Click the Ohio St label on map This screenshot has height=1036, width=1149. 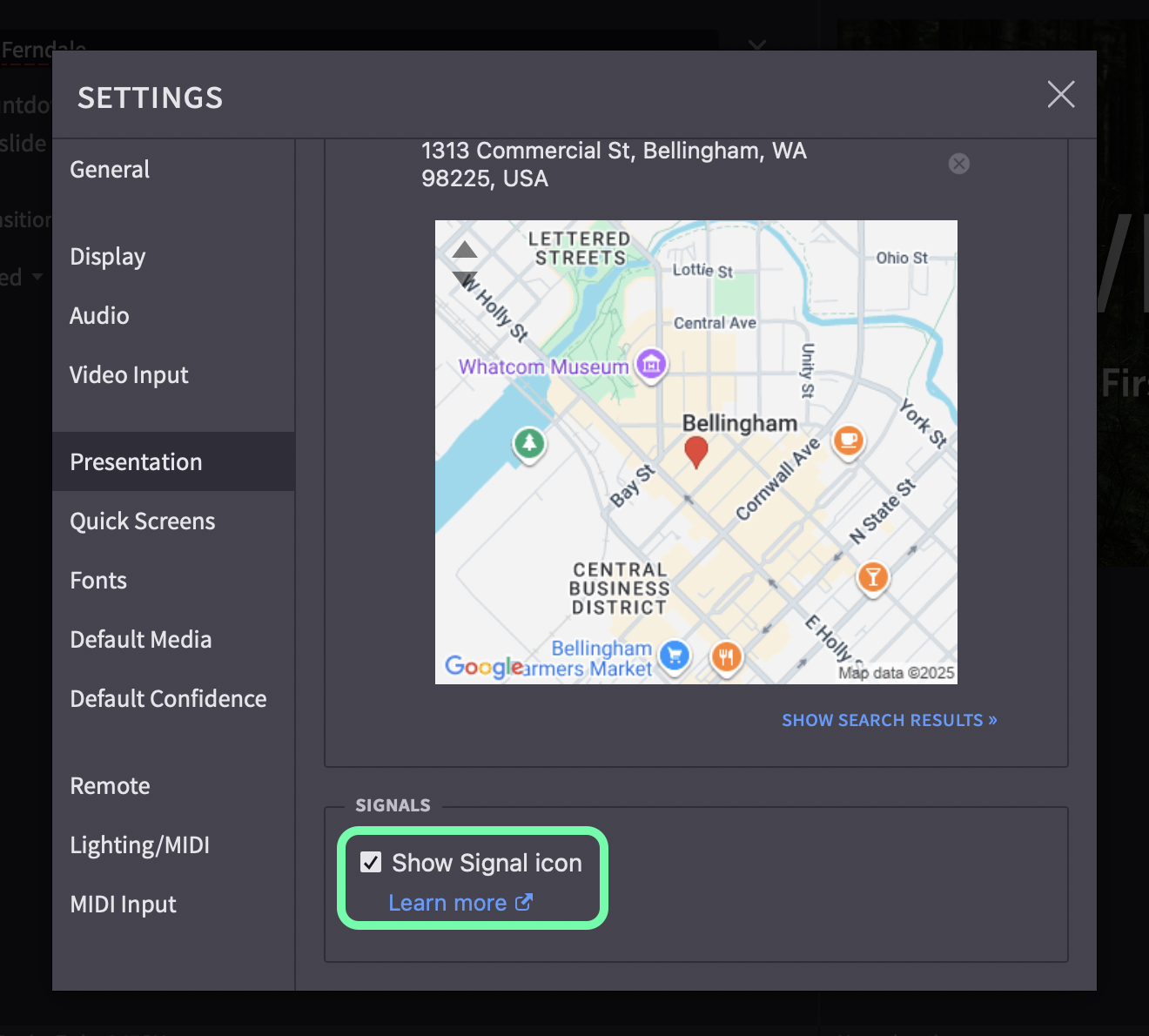(x=902, y=258)
